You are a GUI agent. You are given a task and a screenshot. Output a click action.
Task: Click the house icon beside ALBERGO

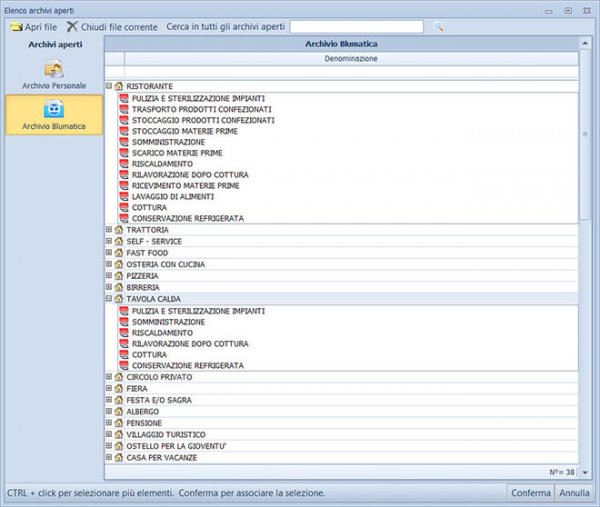pos(119,411)
